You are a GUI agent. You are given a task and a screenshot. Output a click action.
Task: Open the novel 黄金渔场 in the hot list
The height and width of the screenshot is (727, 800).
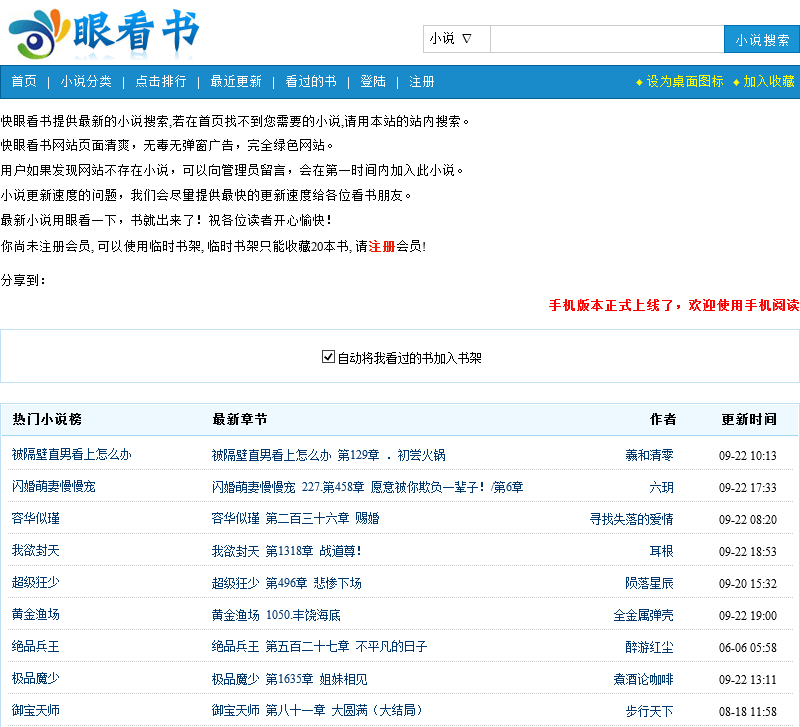point(35,615)
